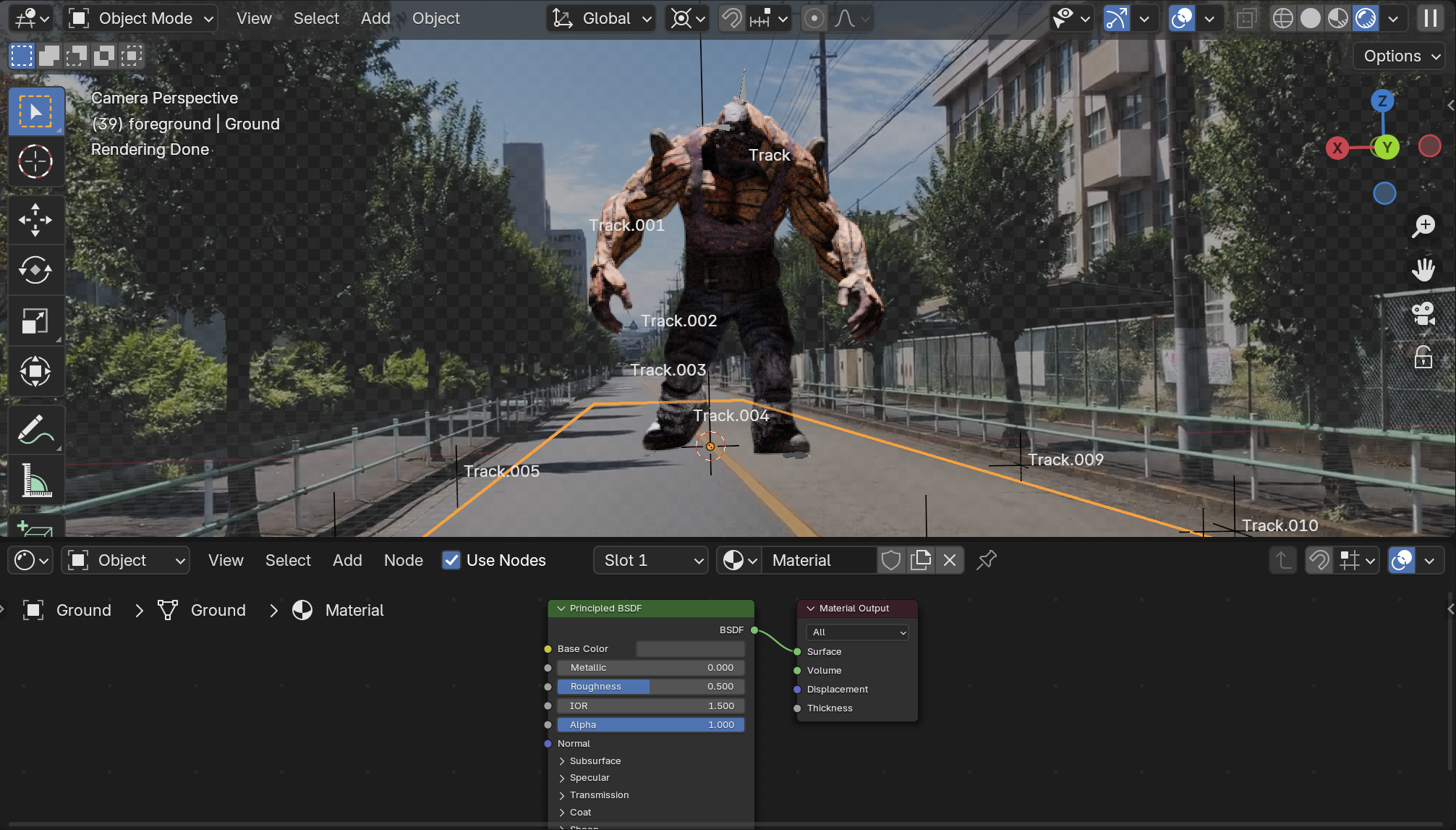Click the Roughness slider on Principled BSDF
1456x830 pixels.
(650, 686)
